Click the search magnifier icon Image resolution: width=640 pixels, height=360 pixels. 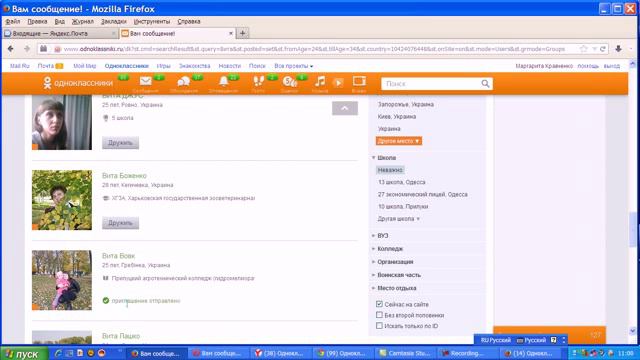click(485, 84)
